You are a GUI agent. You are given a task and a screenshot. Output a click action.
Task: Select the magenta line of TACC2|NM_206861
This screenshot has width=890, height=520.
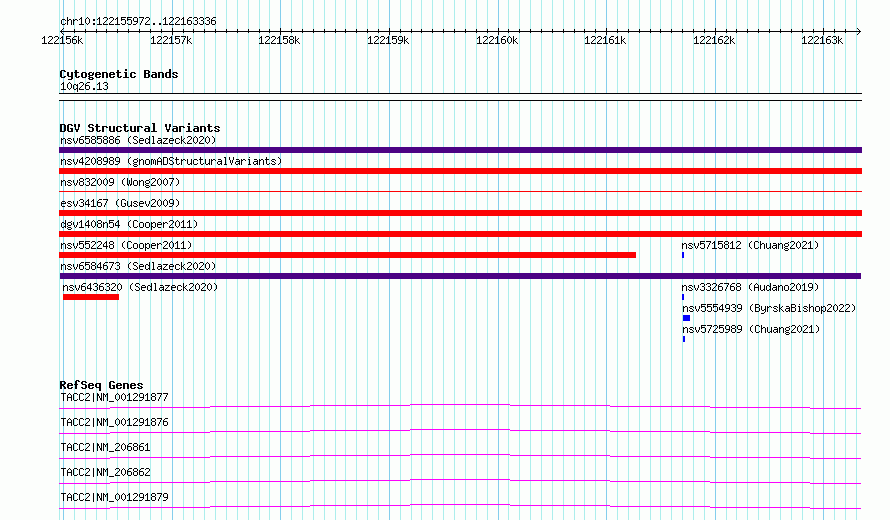coord(460,456)
